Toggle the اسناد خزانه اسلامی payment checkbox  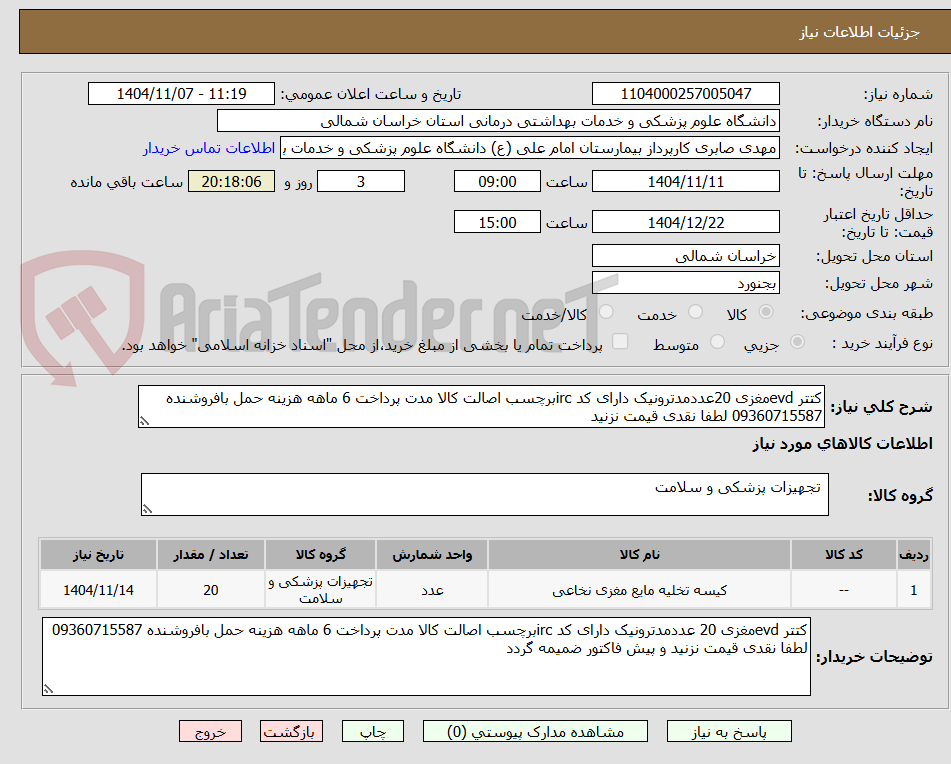620,342
